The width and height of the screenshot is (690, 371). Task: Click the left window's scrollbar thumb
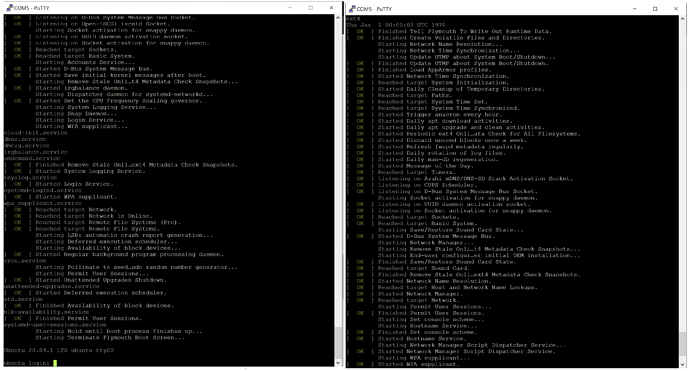338,343
